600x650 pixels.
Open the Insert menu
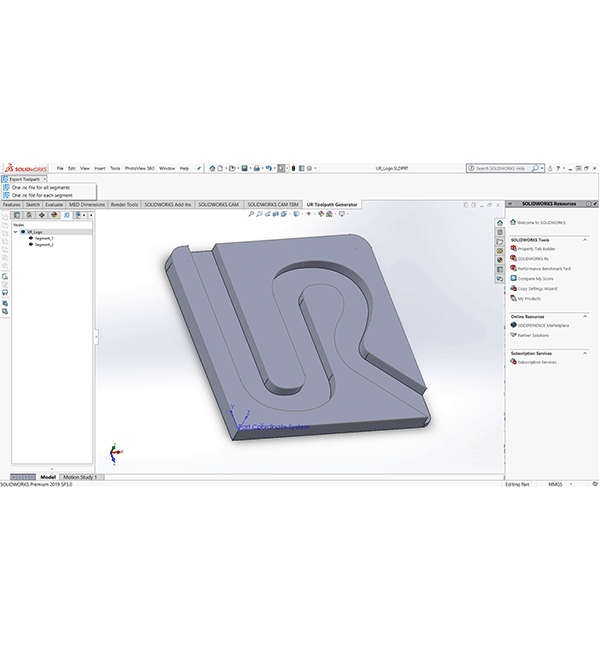click(x=100, y=168)
